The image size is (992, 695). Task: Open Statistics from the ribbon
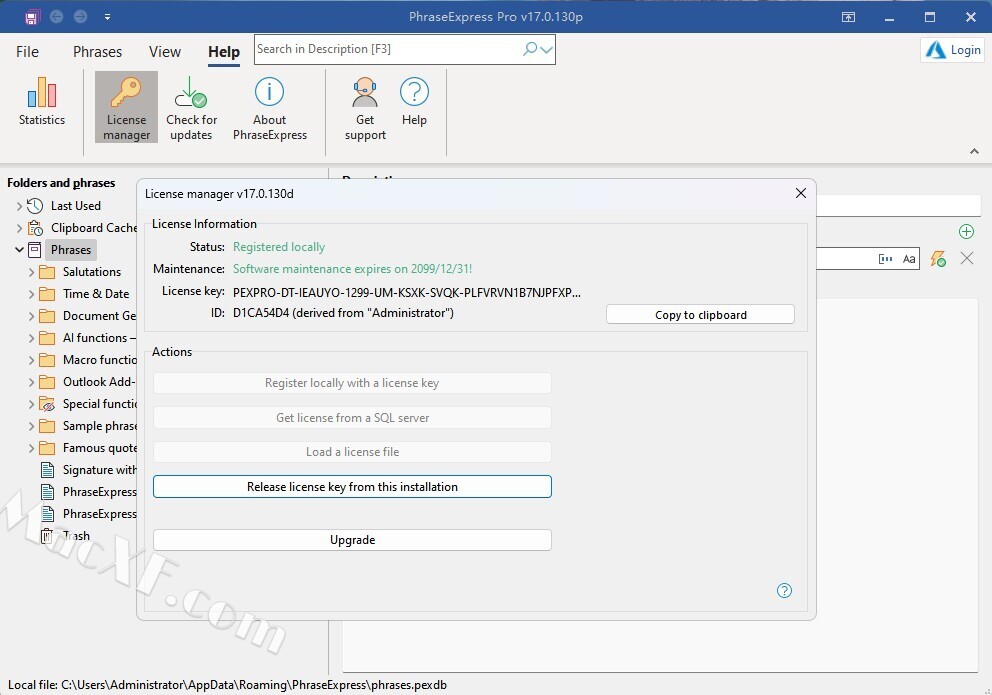pos(42,101)
